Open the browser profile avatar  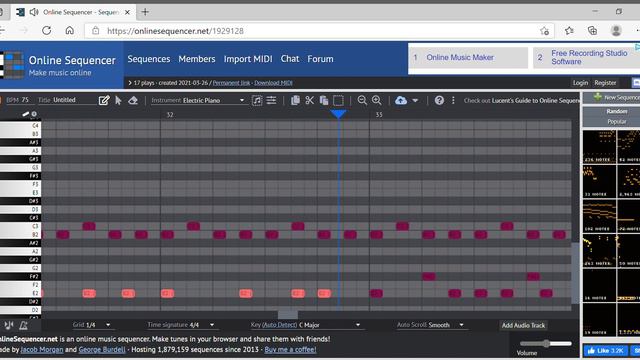[x=616, y=31]
